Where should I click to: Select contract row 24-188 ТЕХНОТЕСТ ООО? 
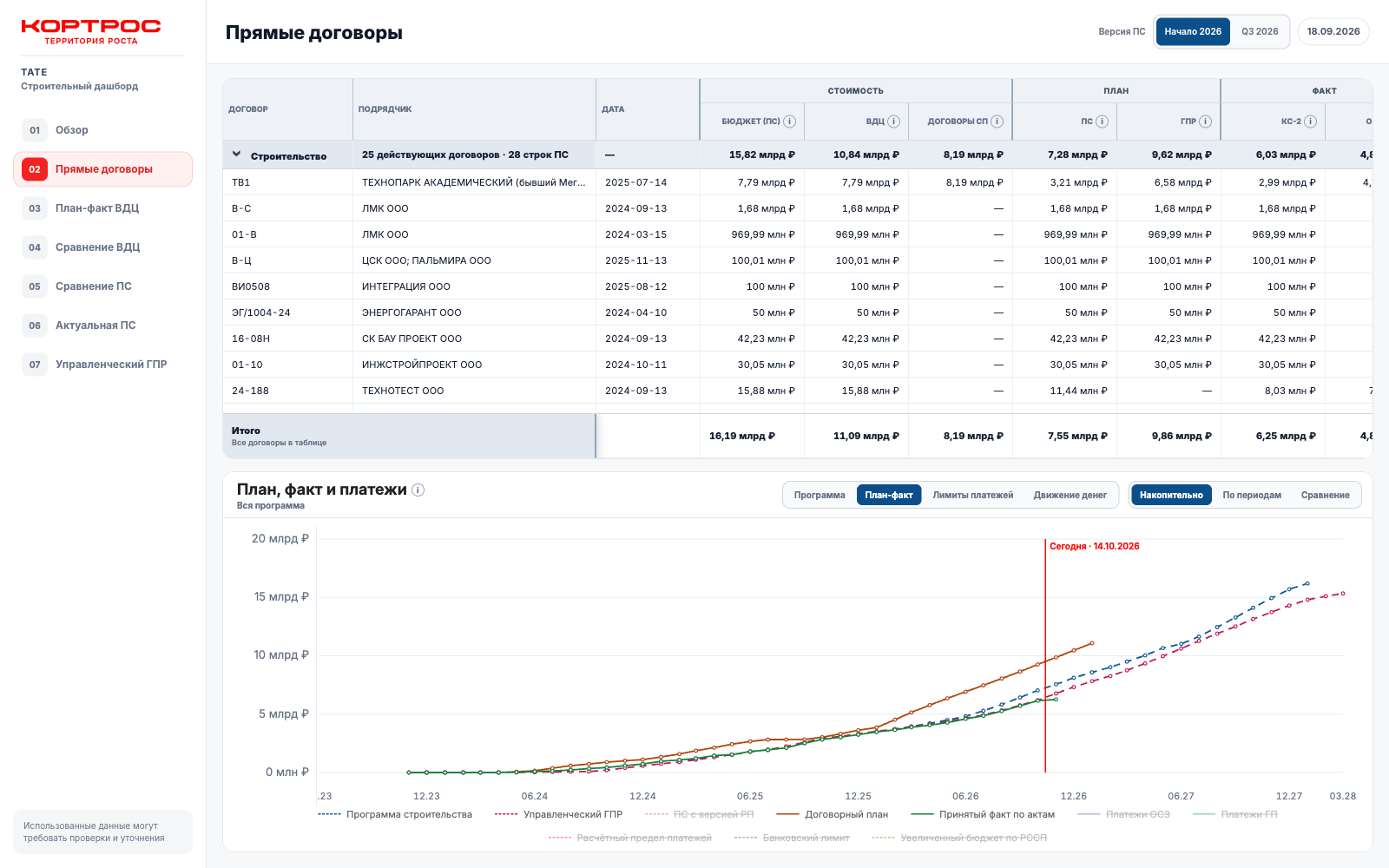(797, 391)
